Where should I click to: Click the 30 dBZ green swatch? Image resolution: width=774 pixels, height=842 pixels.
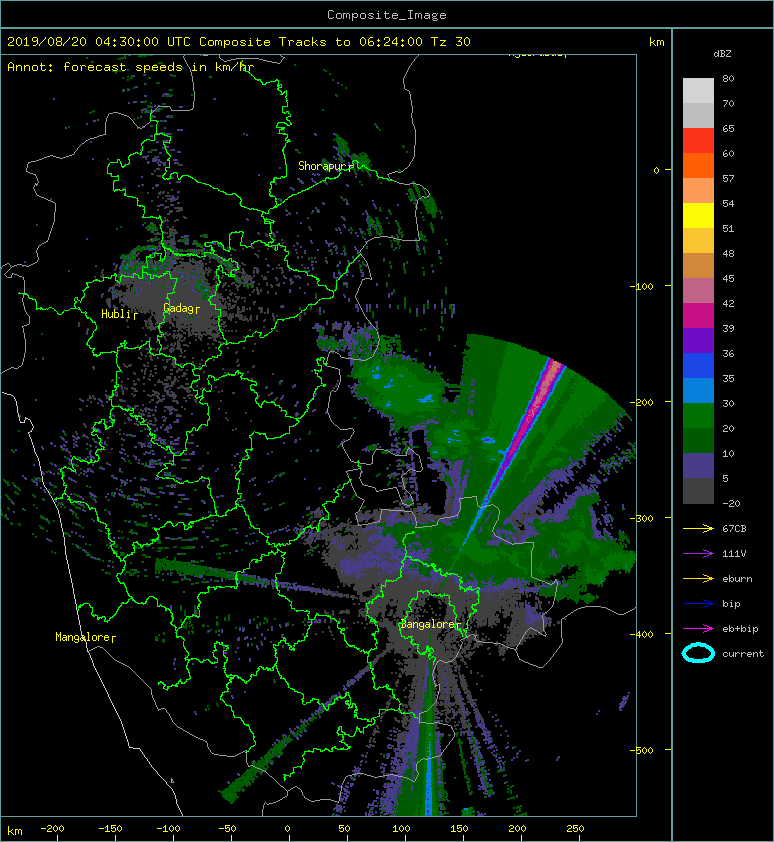click(x=698, y=416)
